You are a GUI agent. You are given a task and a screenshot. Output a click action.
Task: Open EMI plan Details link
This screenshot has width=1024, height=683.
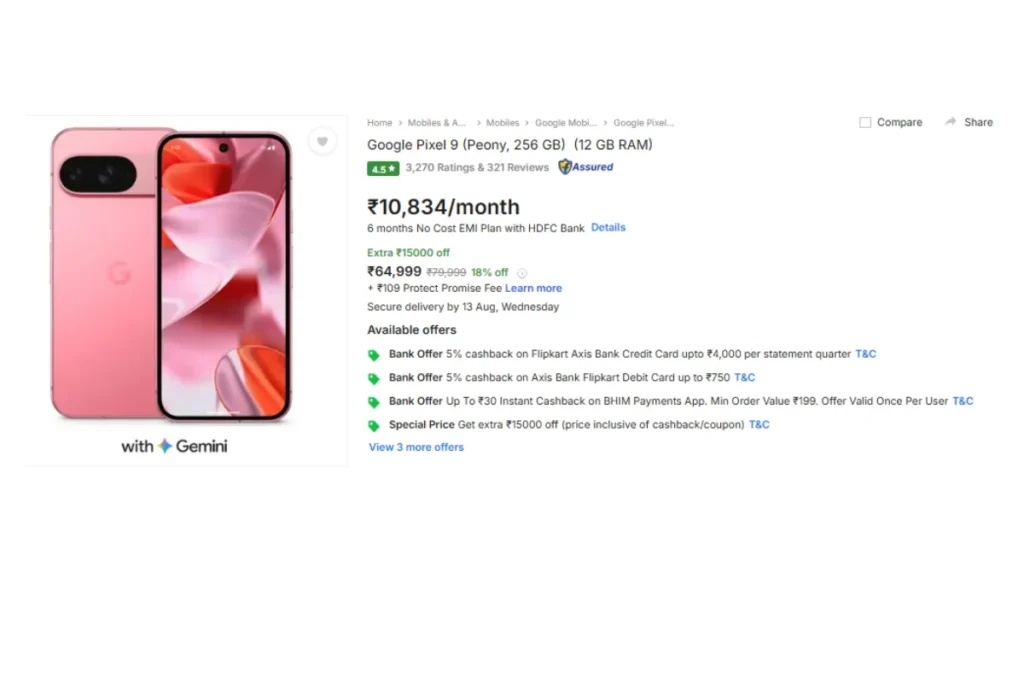click(x=608, y=227)
